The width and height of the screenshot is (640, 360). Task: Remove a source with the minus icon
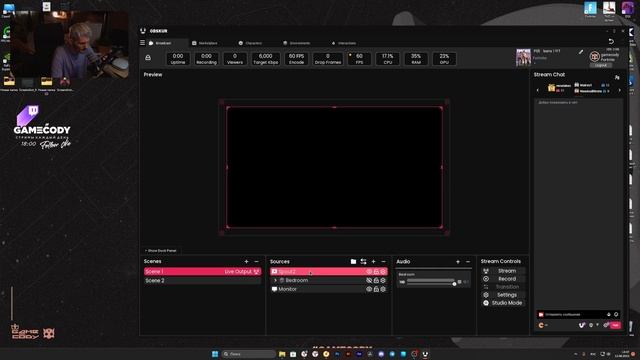(383, 262)
